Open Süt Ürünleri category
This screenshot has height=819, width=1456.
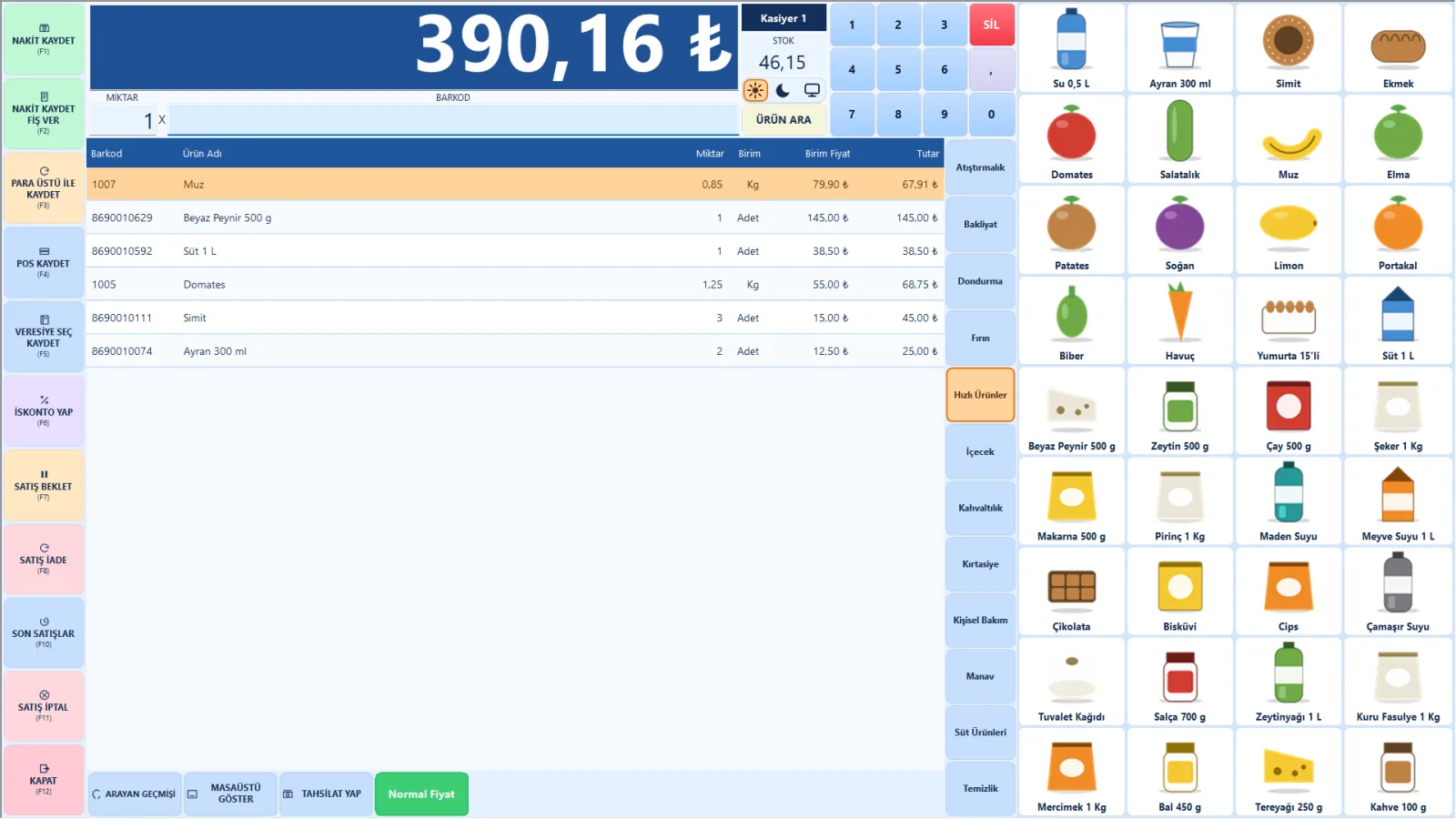coord(980,732)
